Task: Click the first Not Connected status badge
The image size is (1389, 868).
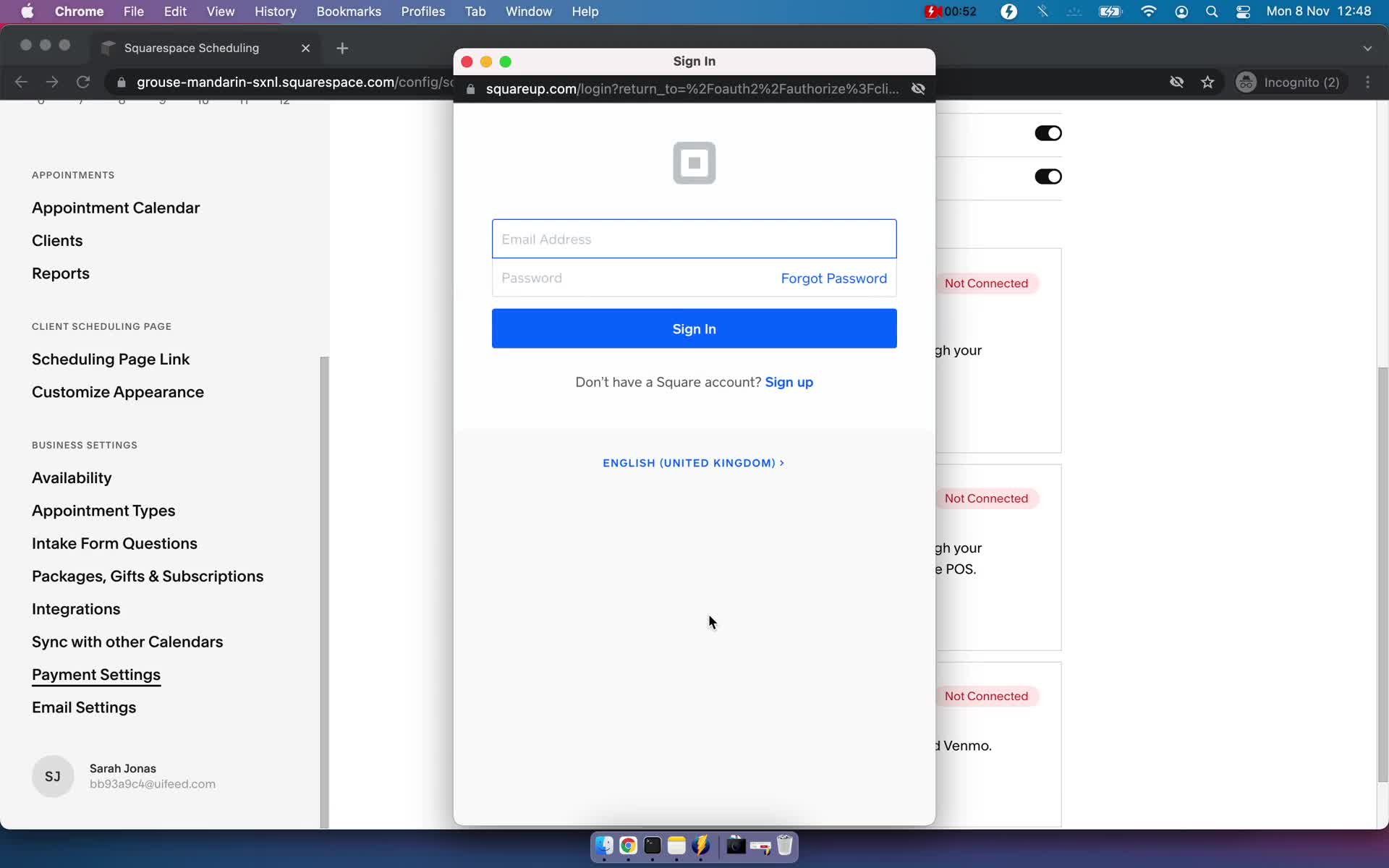Action: tap(986, 284)
